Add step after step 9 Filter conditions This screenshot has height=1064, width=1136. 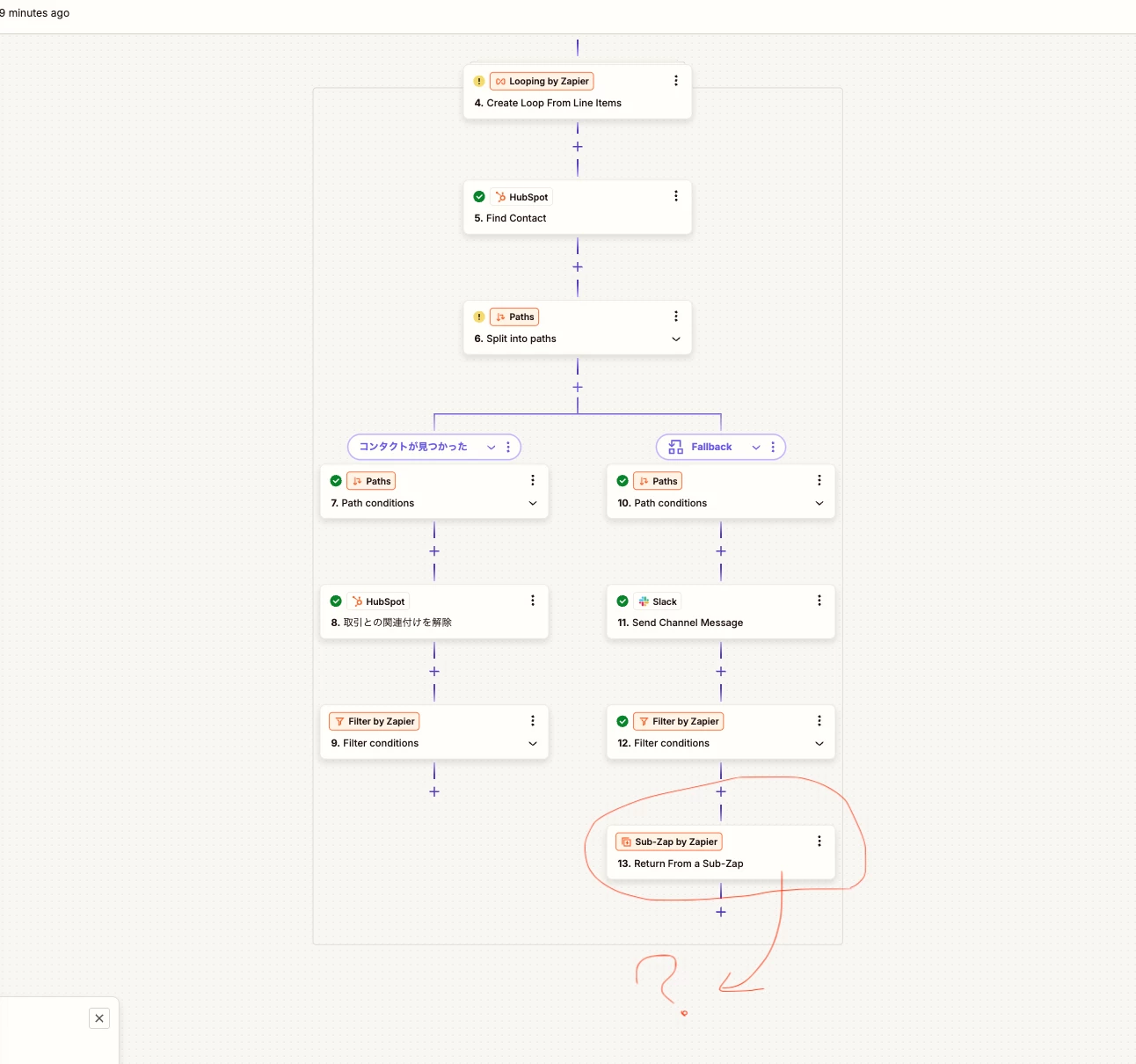(434, 791)
